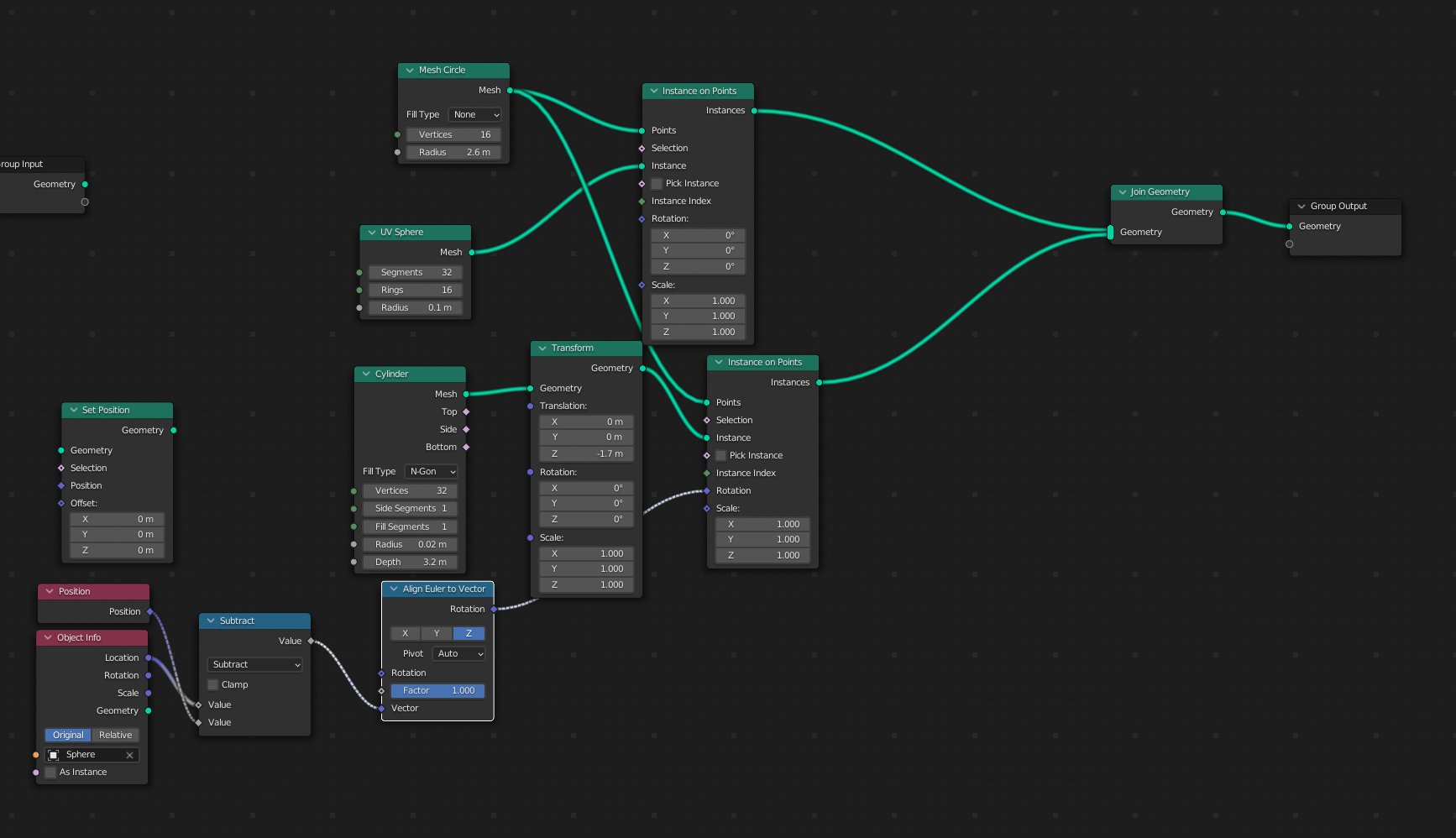The image size is (1456, 838).
Task: Open Mesh Circle Fill Type dropdown
Action: point(475,115)
